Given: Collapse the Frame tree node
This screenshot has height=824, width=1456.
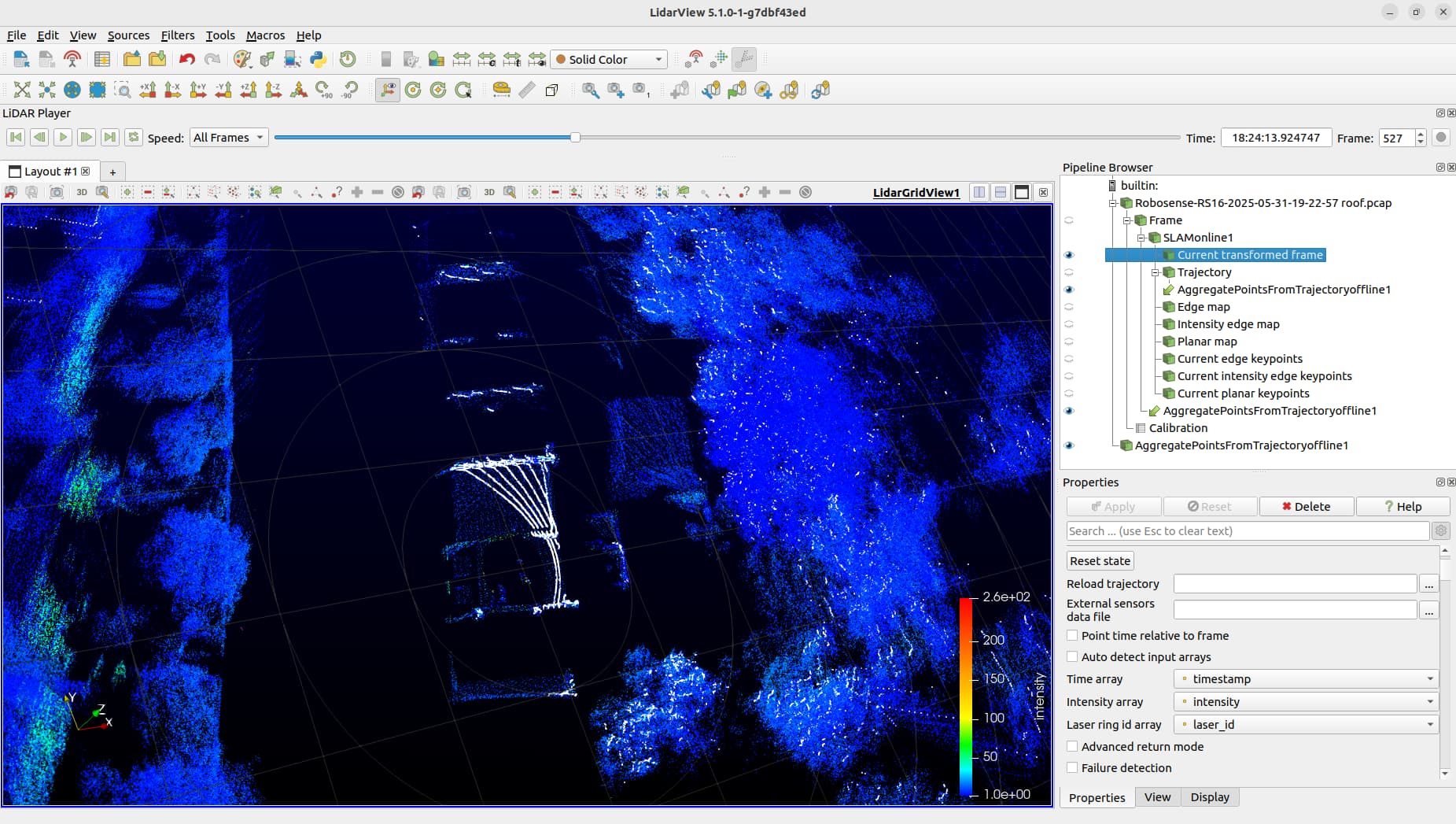Looking at the screenshot, I should click(1127, 220).
